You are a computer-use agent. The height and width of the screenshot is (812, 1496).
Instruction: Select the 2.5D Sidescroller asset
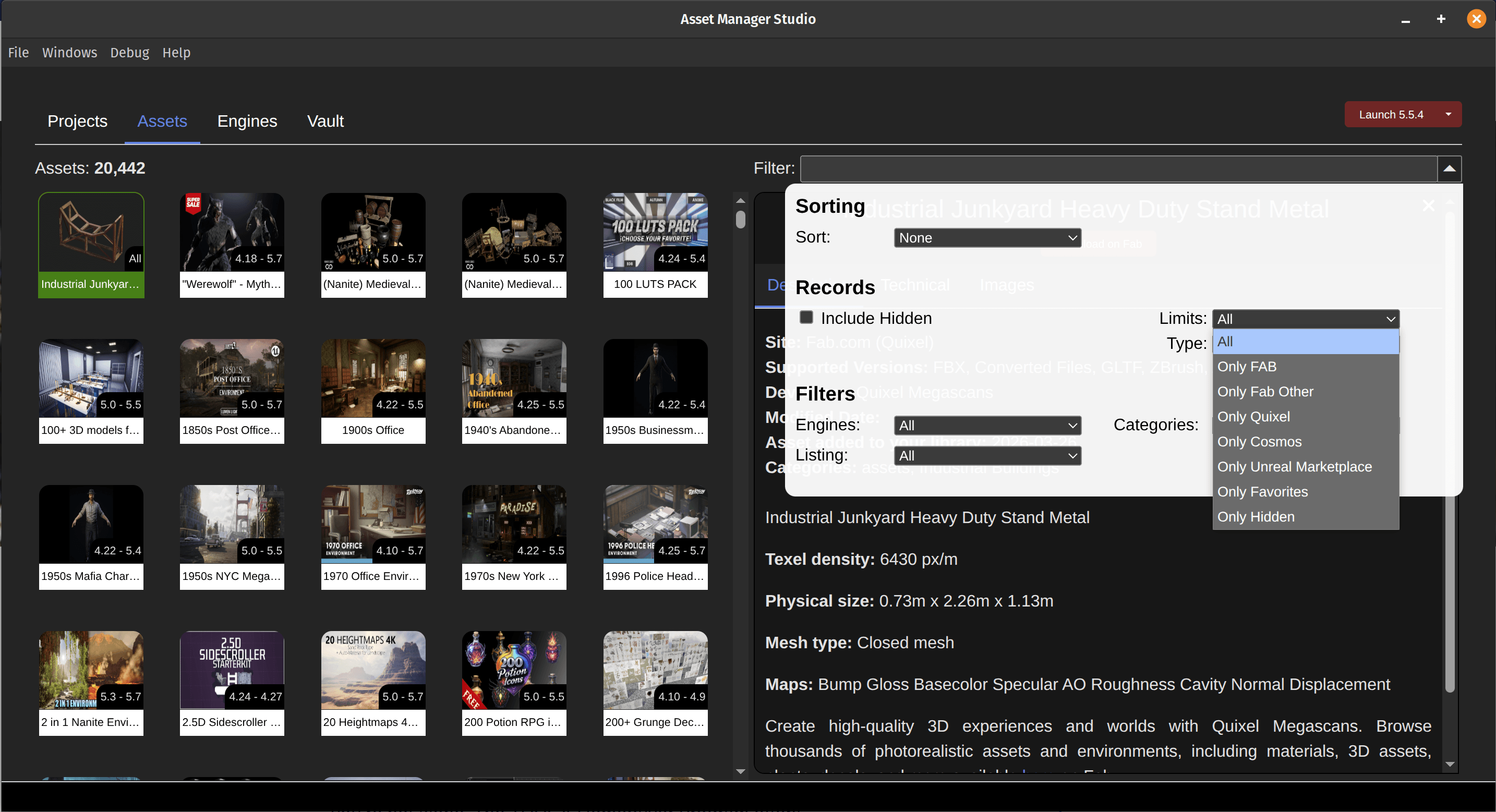[232, 684]
